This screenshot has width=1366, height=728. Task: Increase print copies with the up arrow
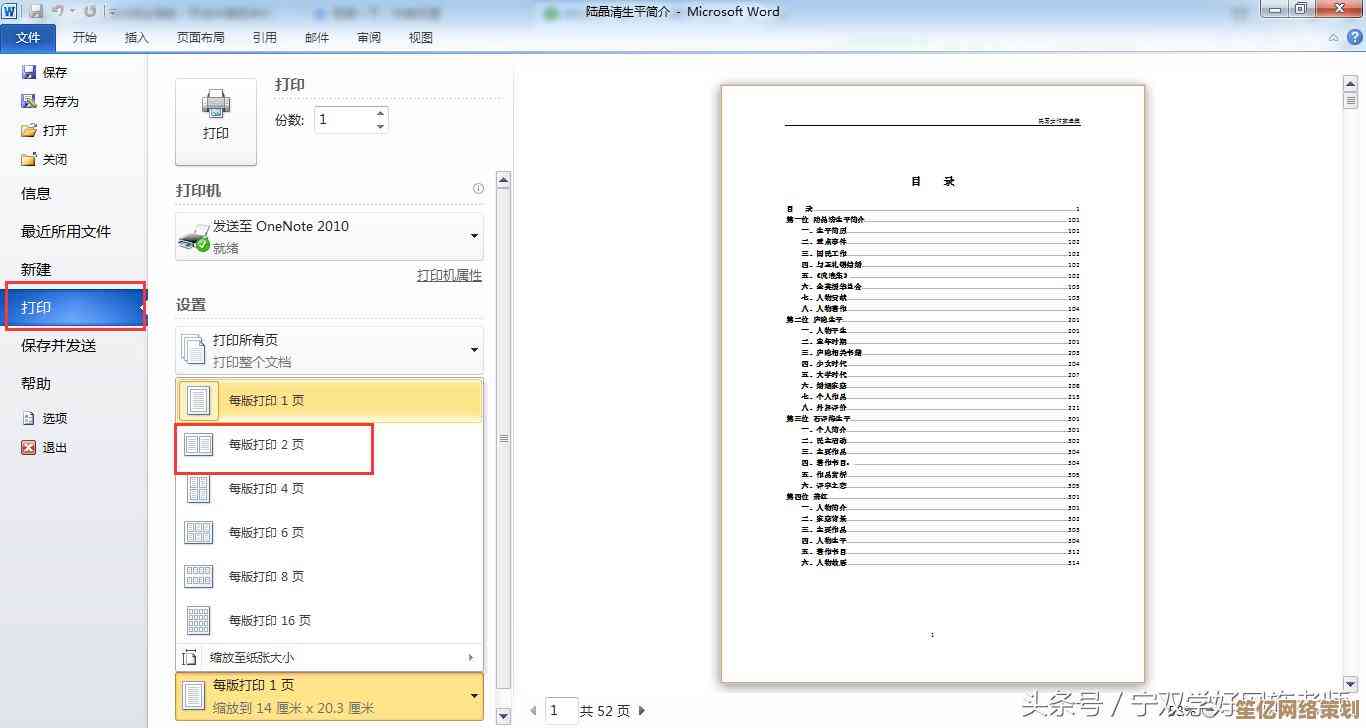click(380, 114)
